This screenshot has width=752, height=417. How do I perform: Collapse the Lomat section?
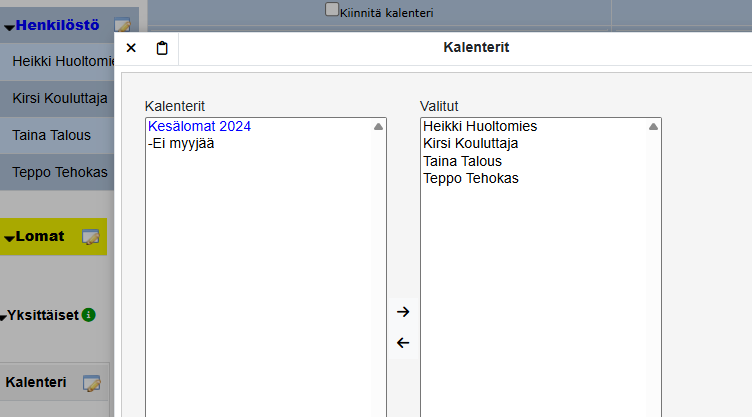[x=9, y=238]
